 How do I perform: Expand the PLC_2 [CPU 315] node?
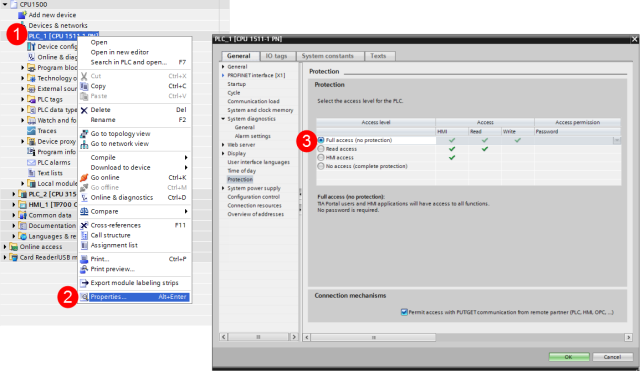pos(14,194)
